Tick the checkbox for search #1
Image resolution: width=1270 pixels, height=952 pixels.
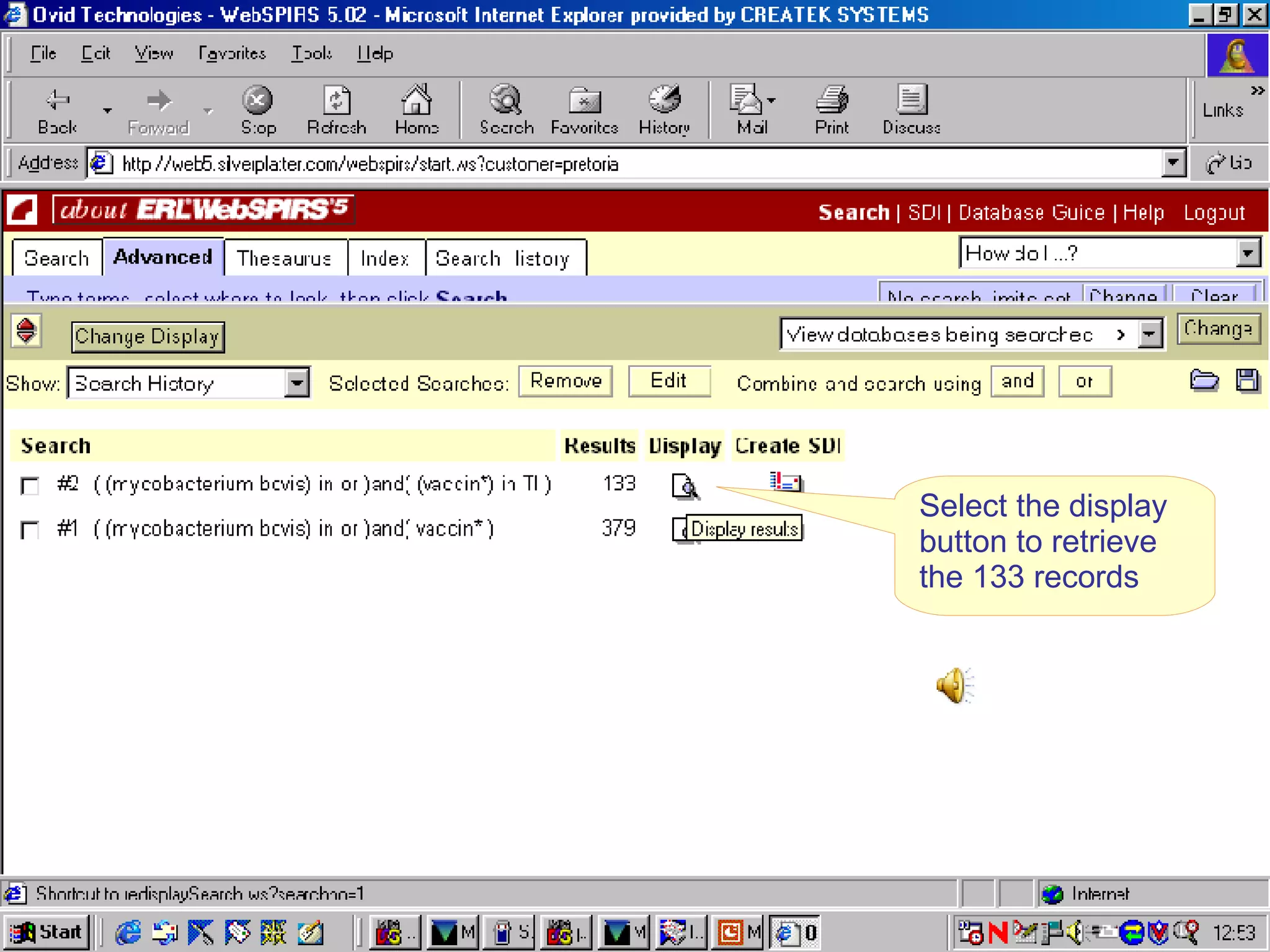tap(29, 530)
